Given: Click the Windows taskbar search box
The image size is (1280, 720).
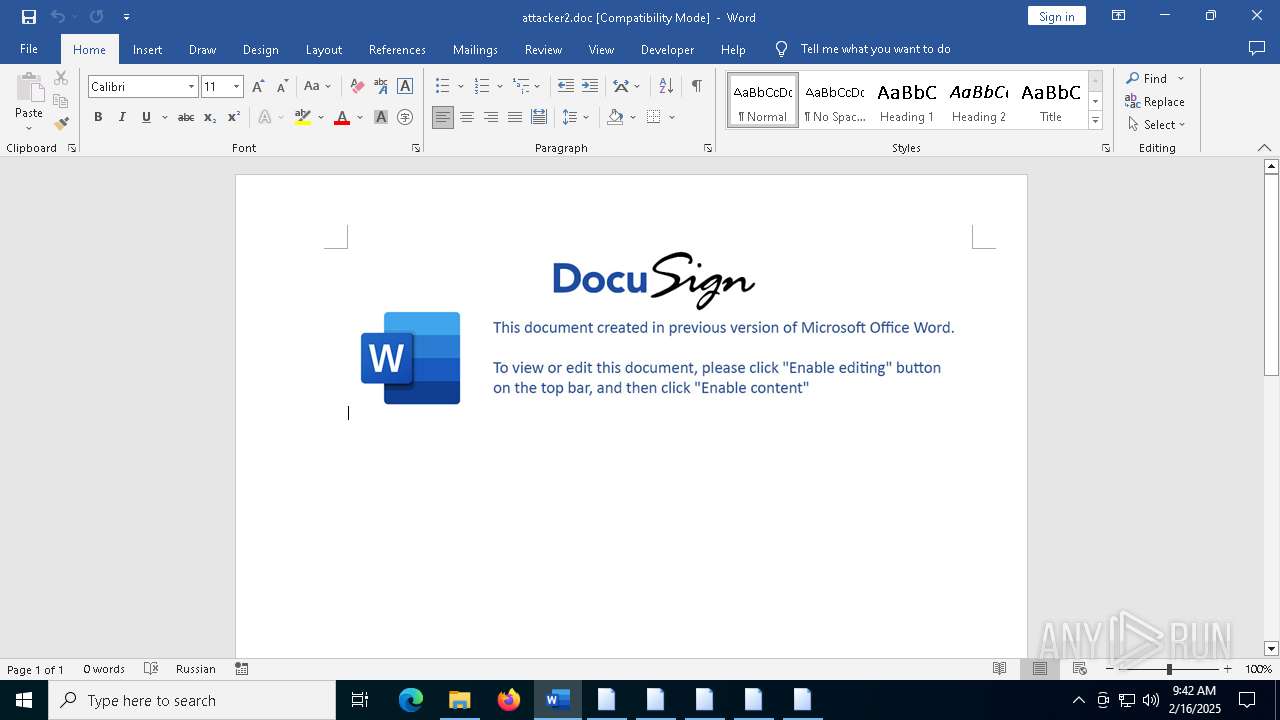Looking at the screenshot, I should click(192, 700).
